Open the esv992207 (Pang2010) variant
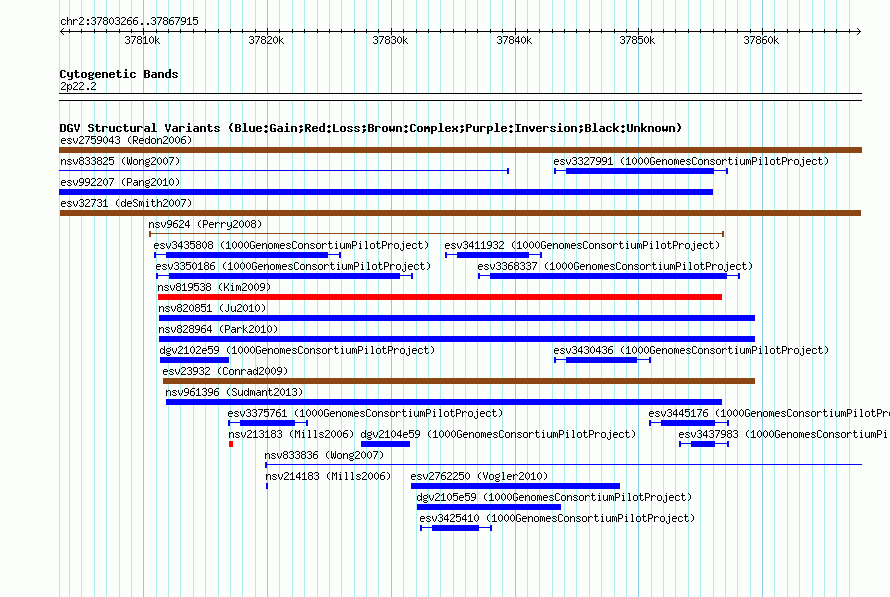 [120, 182]
